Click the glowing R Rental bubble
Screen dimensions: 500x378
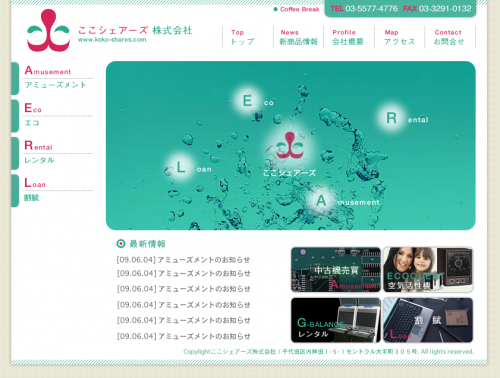click(392, 118)
